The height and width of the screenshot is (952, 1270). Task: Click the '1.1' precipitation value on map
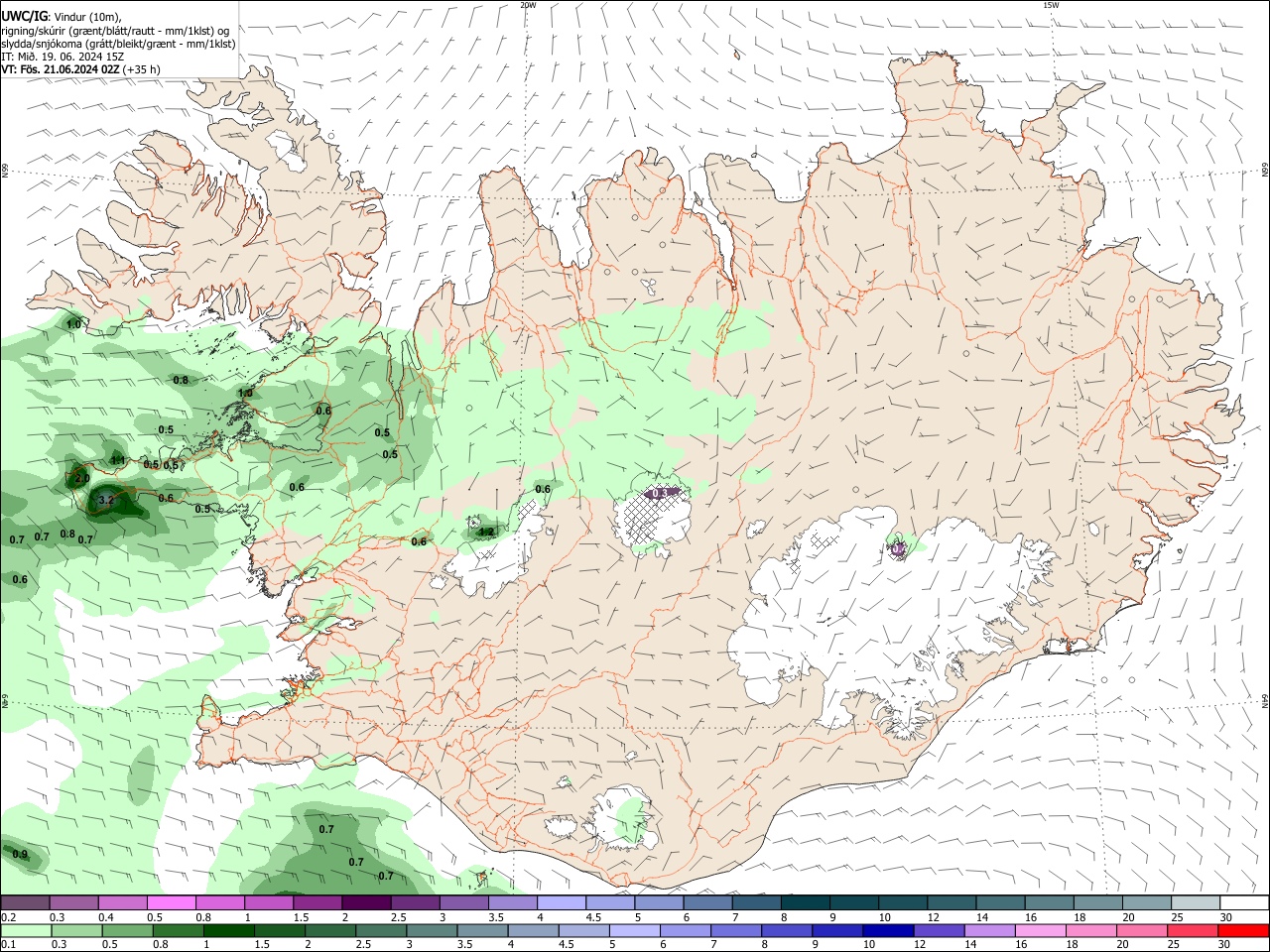coord(118,459)
